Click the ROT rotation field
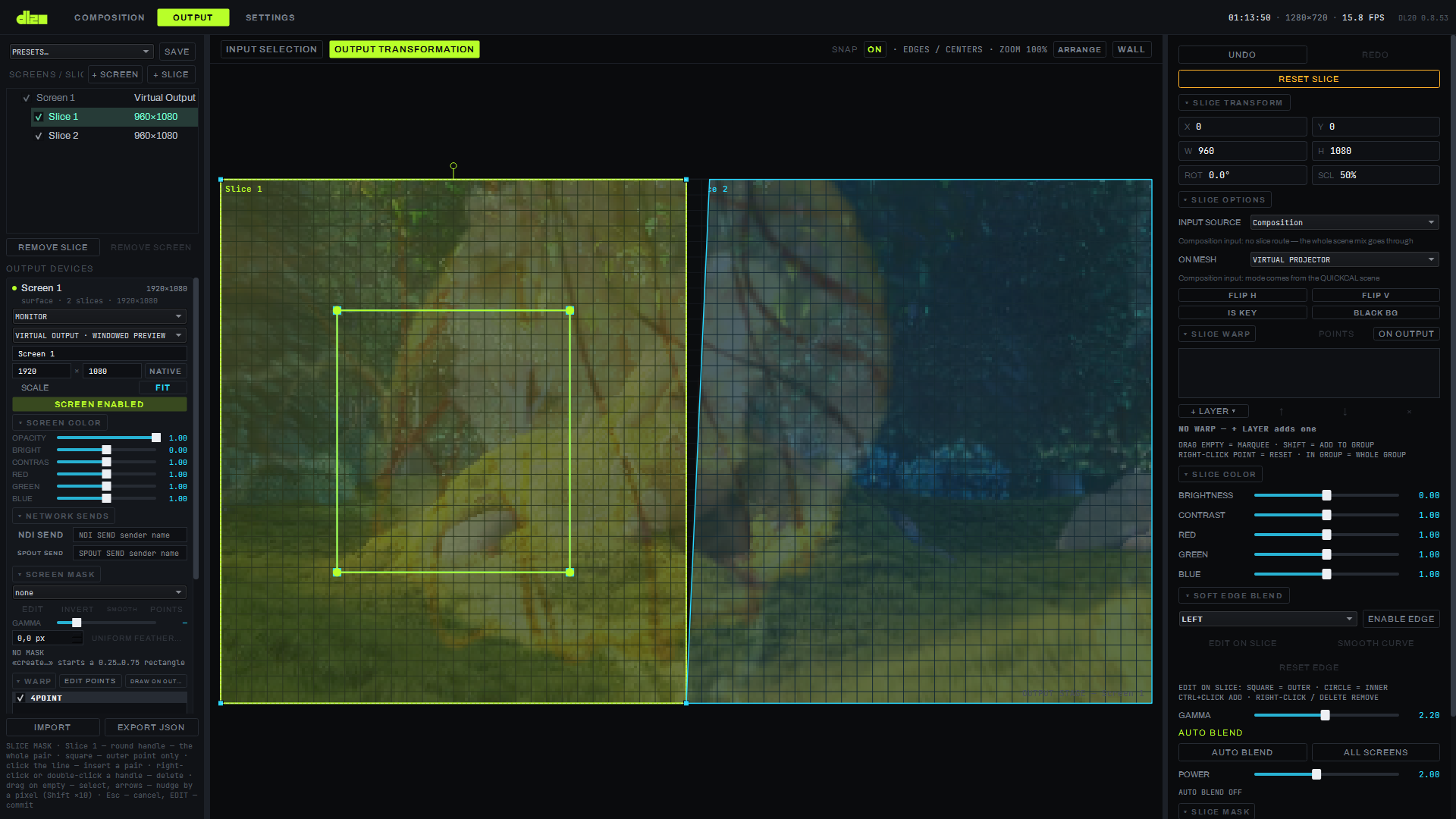The width and height of the screenshot is (1456, 819). click(x=1242, y=175)
